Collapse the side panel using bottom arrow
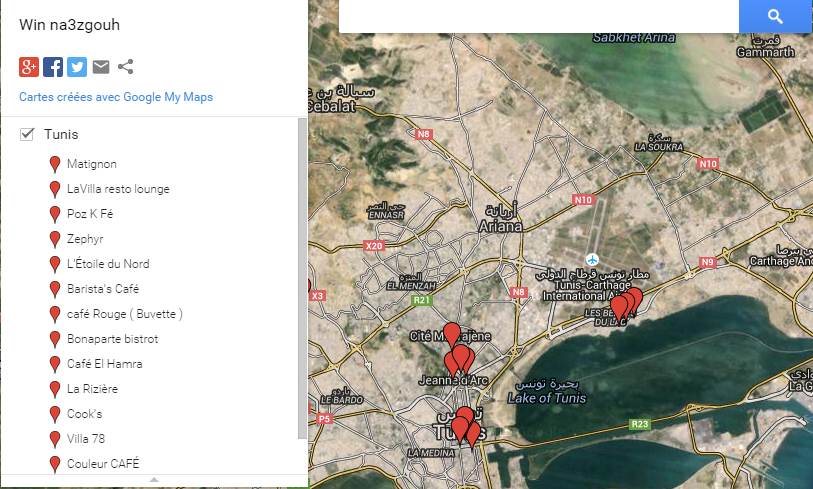Screen dimensions: 813x489 154,480
